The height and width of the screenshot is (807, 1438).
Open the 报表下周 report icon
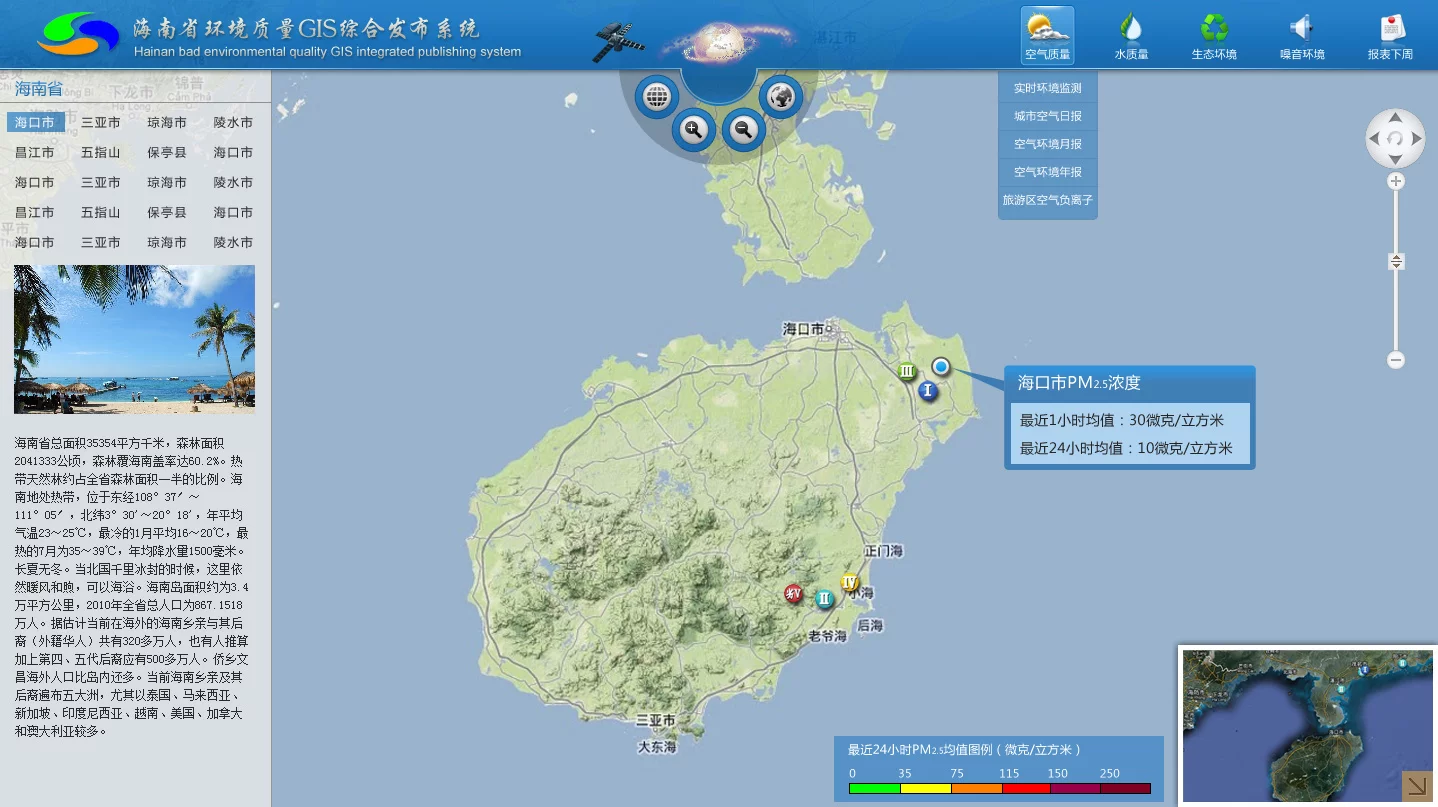coord(1391,37)
